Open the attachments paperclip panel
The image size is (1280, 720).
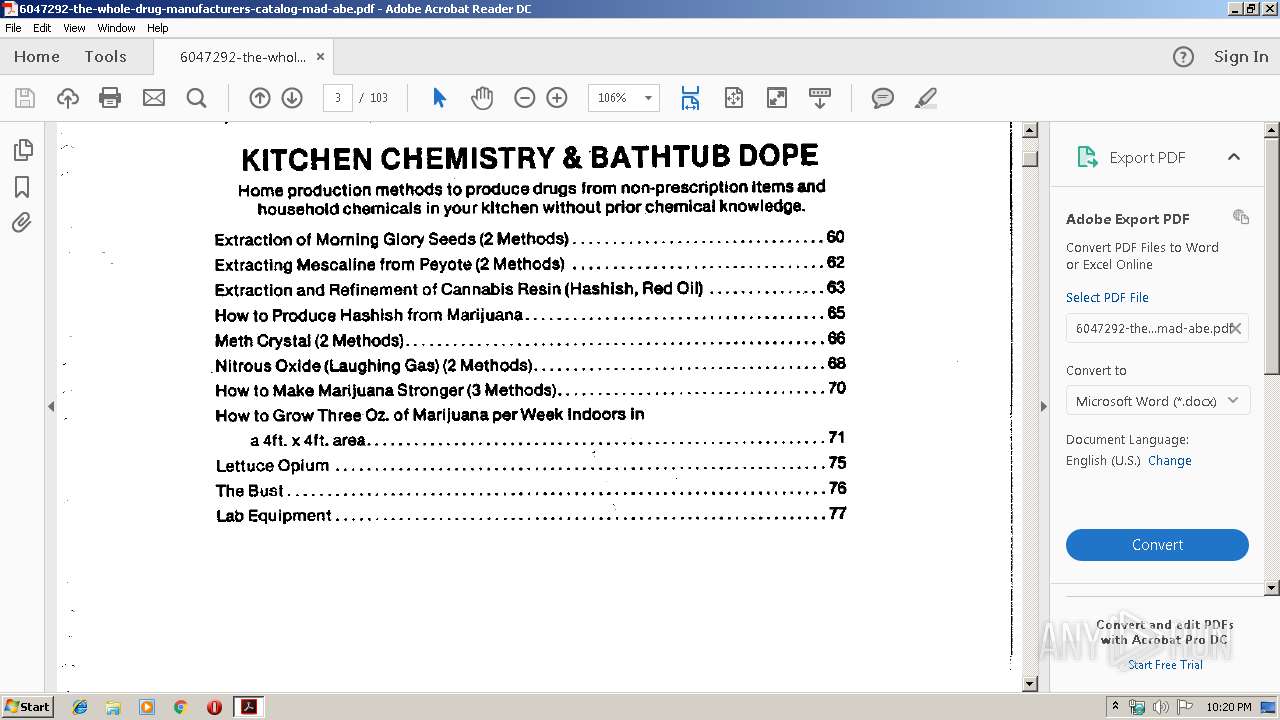[22, 223]
